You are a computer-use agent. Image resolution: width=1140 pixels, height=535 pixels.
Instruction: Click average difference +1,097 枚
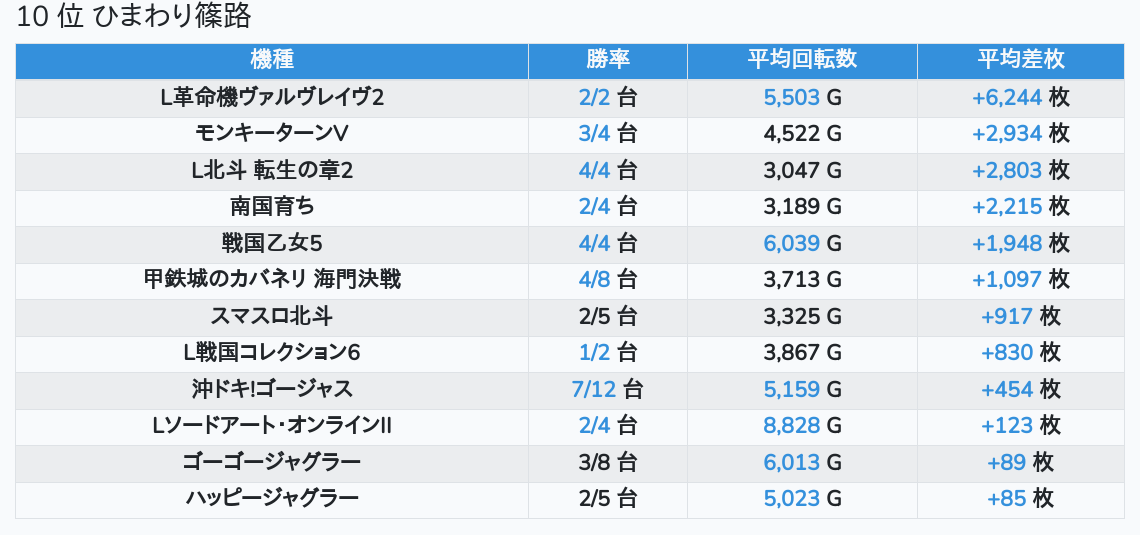(x=1021, y=280)
